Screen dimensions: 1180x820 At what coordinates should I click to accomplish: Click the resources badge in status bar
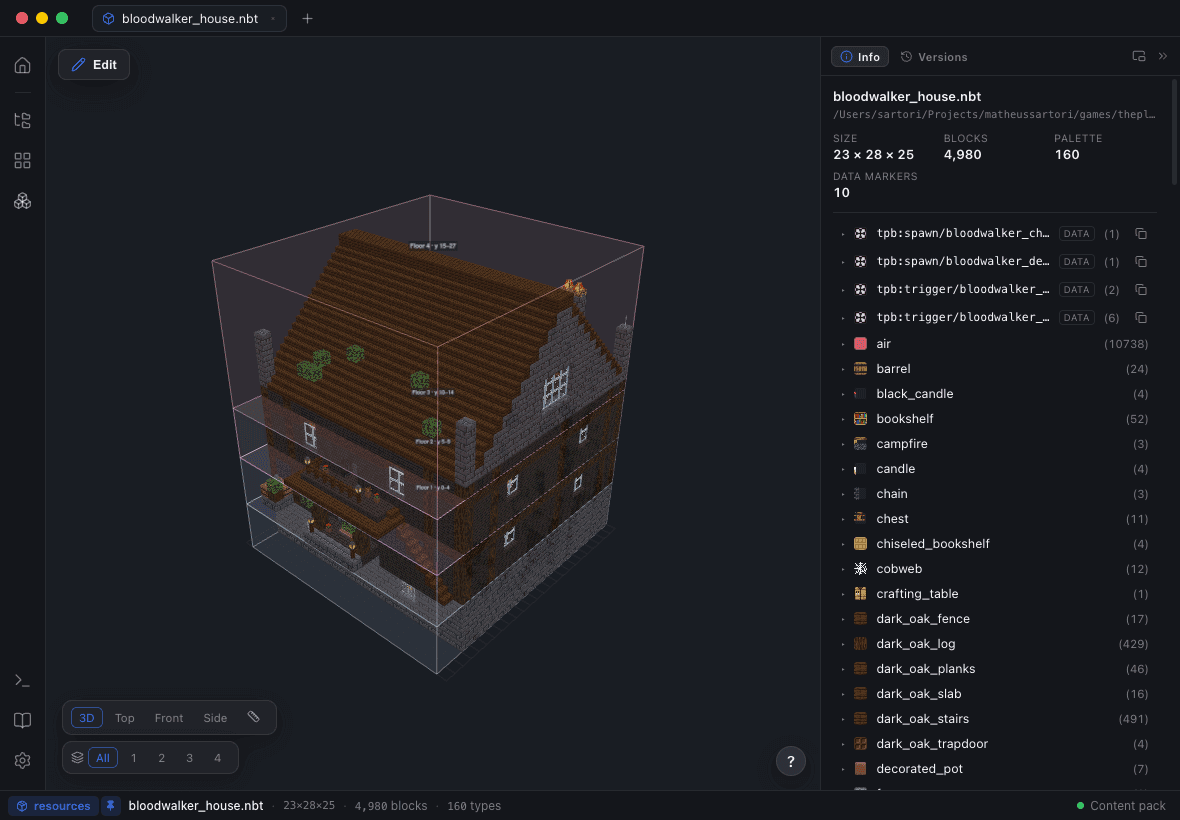[x=53, y=806]
